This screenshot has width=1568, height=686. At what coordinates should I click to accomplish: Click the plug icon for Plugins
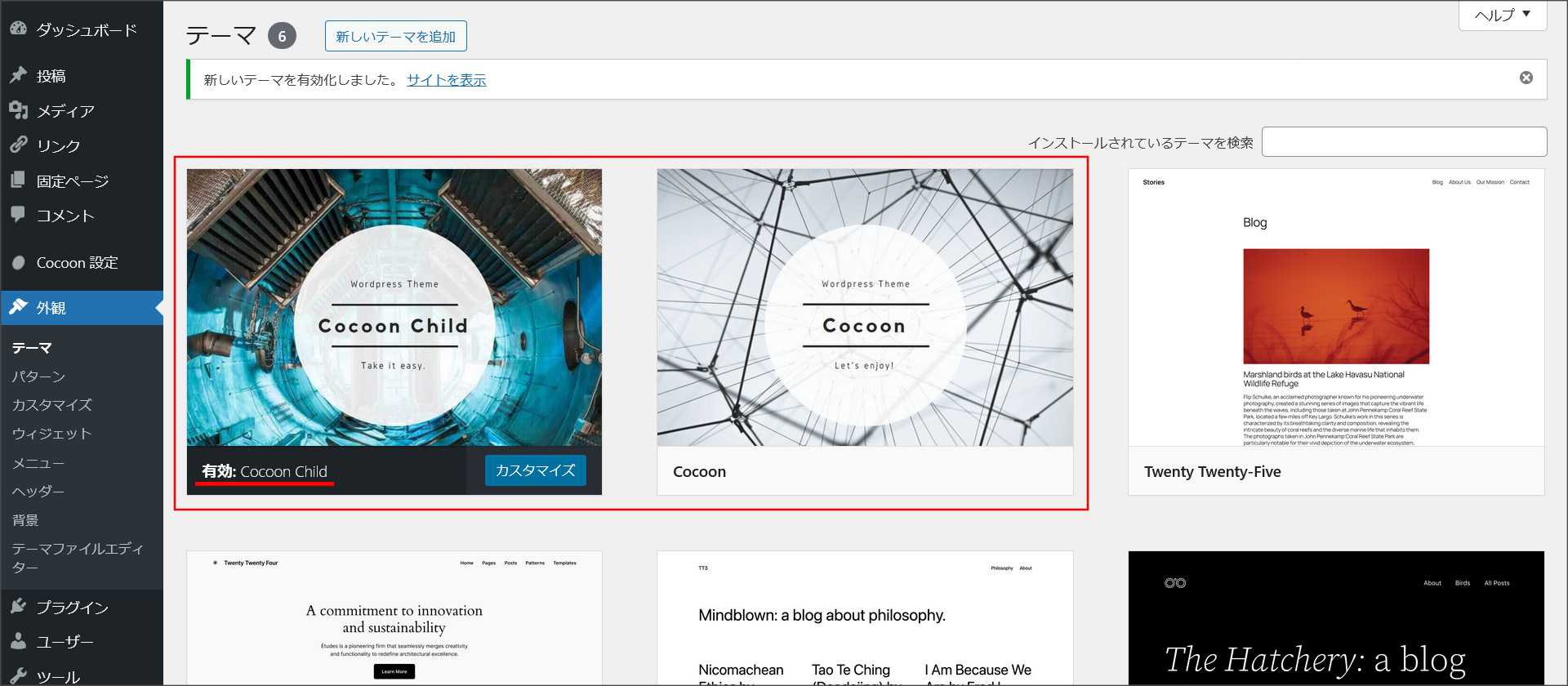[x=18, y=607]
